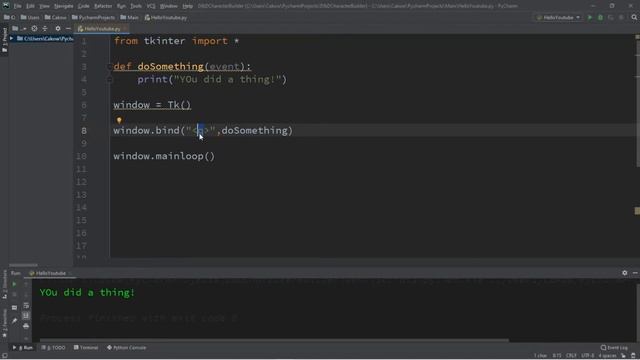This screenshot has height=360, width=640.
Task: Open the Navigate menu
Action: [x=64, y=6]
